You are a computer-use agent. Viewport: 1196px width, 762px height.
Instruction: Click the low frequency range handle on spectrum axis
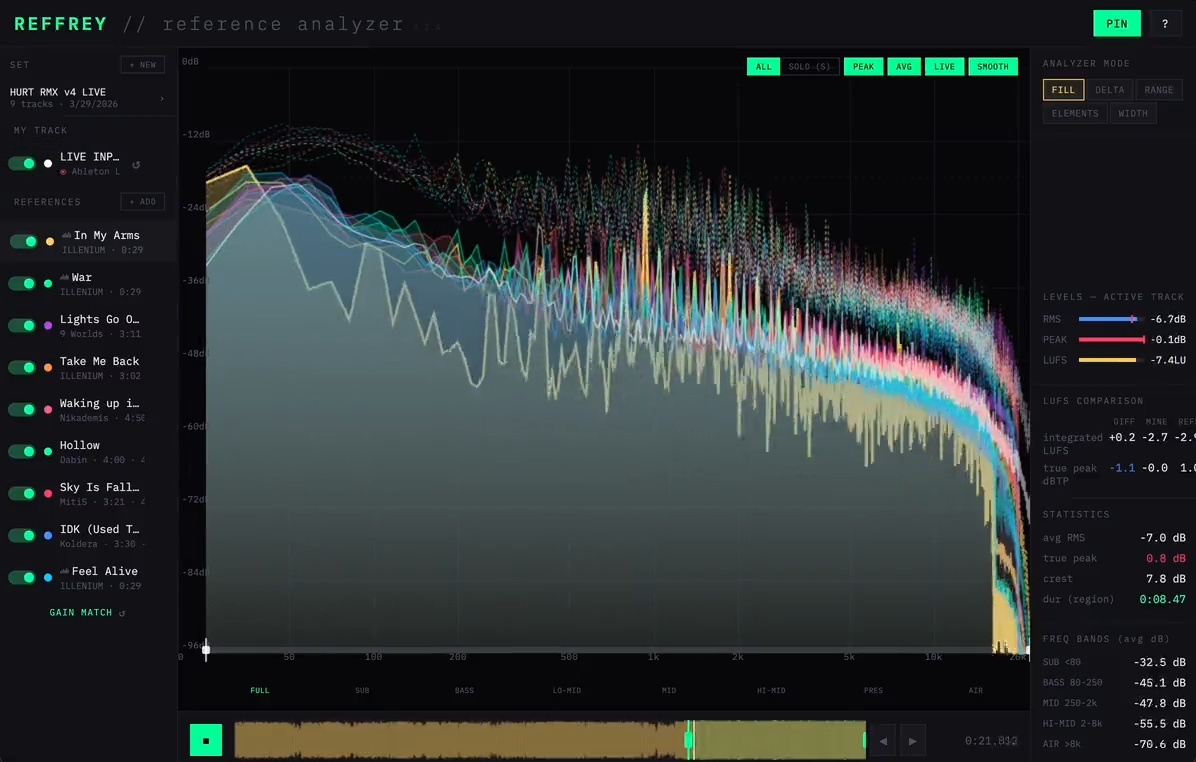[x=206, y=649]
